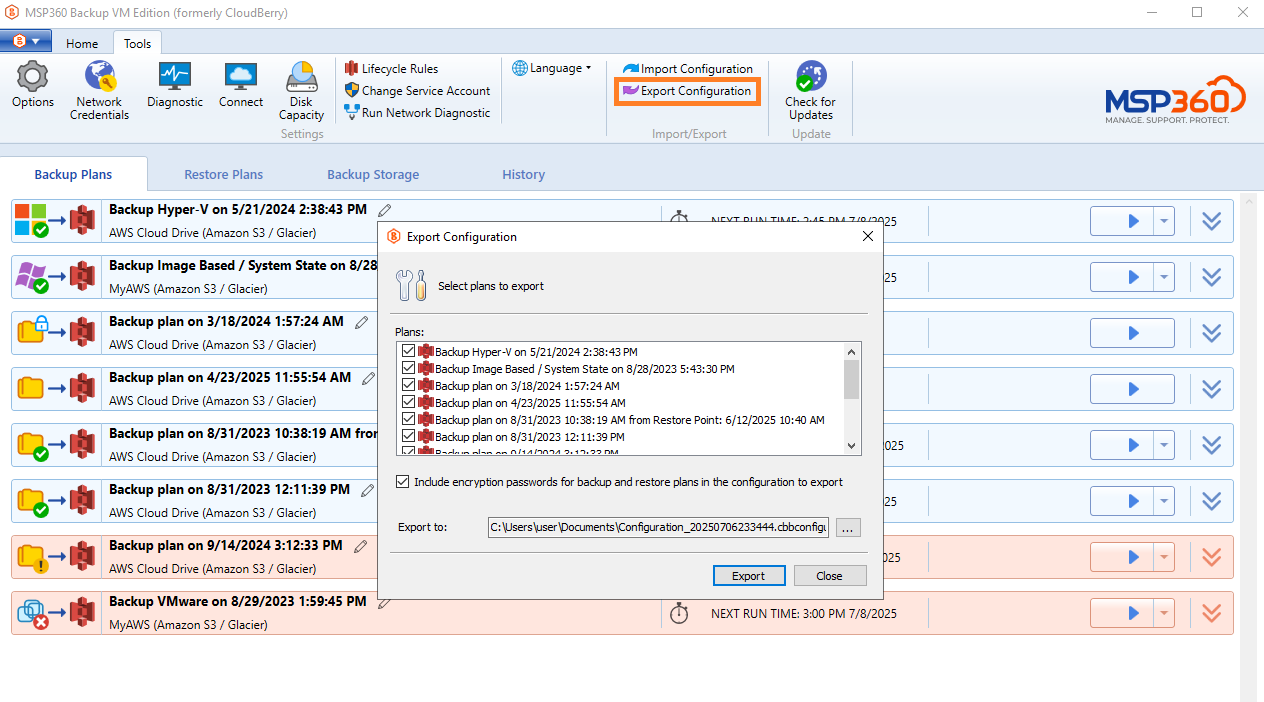Go to the History tab

[x=523, y=174]
